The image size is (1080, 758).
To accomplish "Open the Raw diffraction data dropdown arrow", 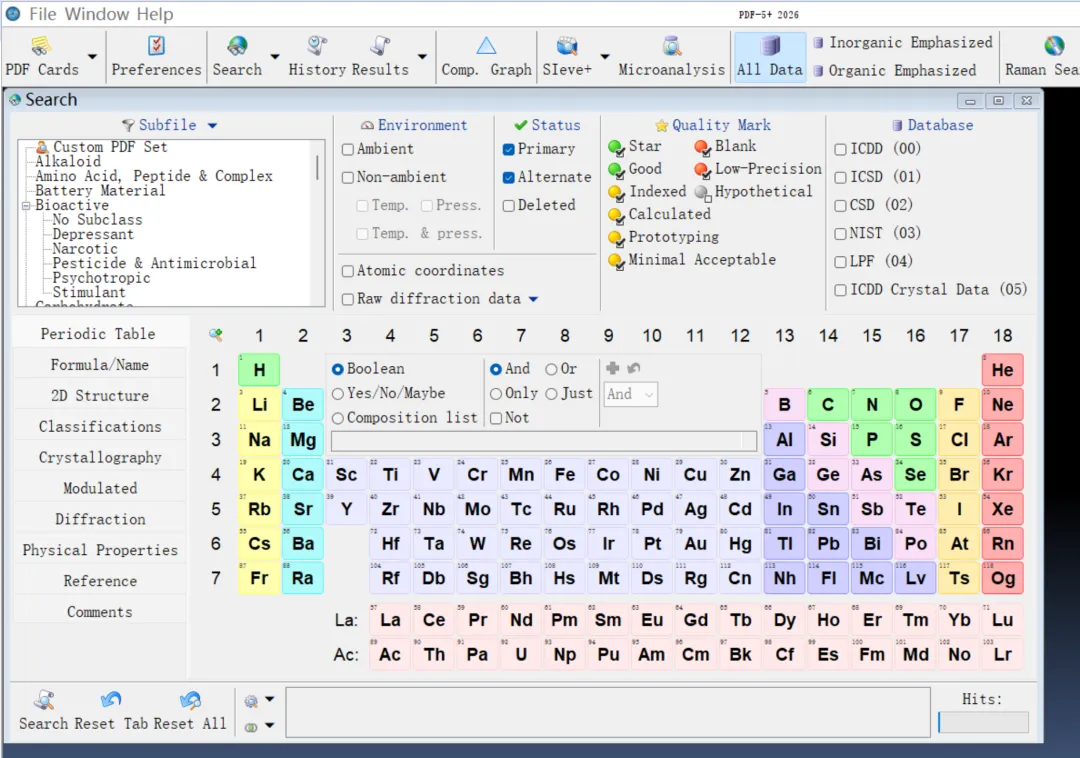I will coord(533,299).
